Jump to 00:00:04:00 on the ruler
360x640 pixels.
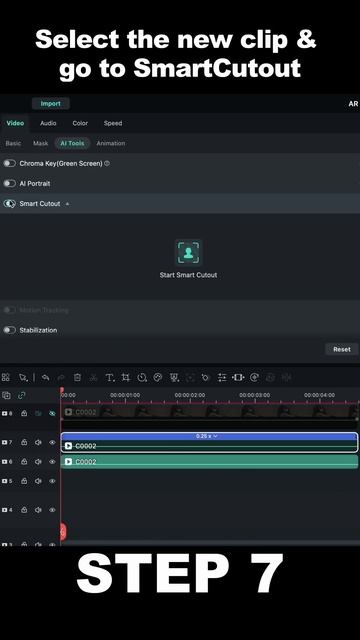[319, 395]
